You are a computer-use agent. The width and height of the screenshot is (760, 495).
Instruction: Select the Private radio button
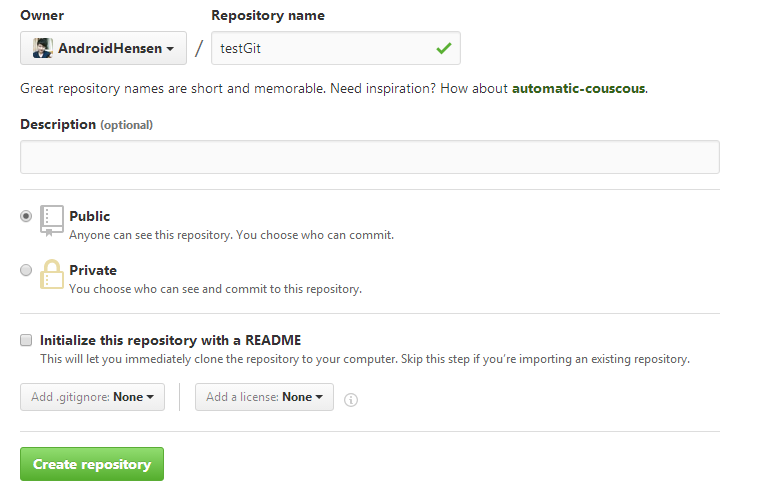tap(26, 270)
